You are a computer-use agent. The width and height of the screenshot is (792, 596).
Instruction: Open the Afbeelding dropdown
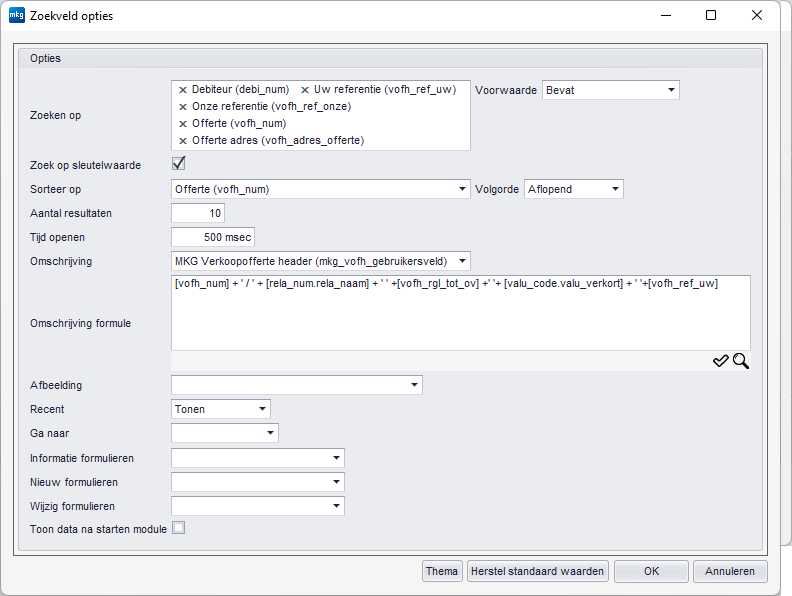[x=297, y=385]
